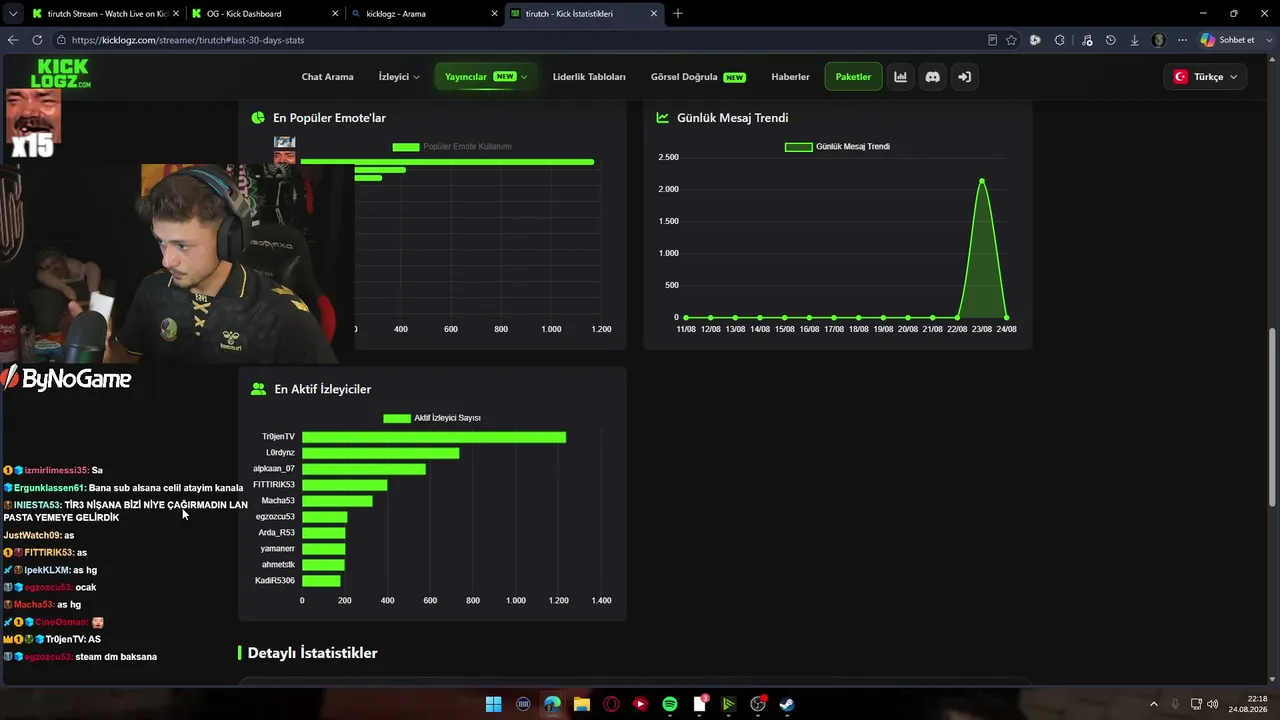
Task: Expand the İzleyici dropdown menu
Action: click(399, 77)
